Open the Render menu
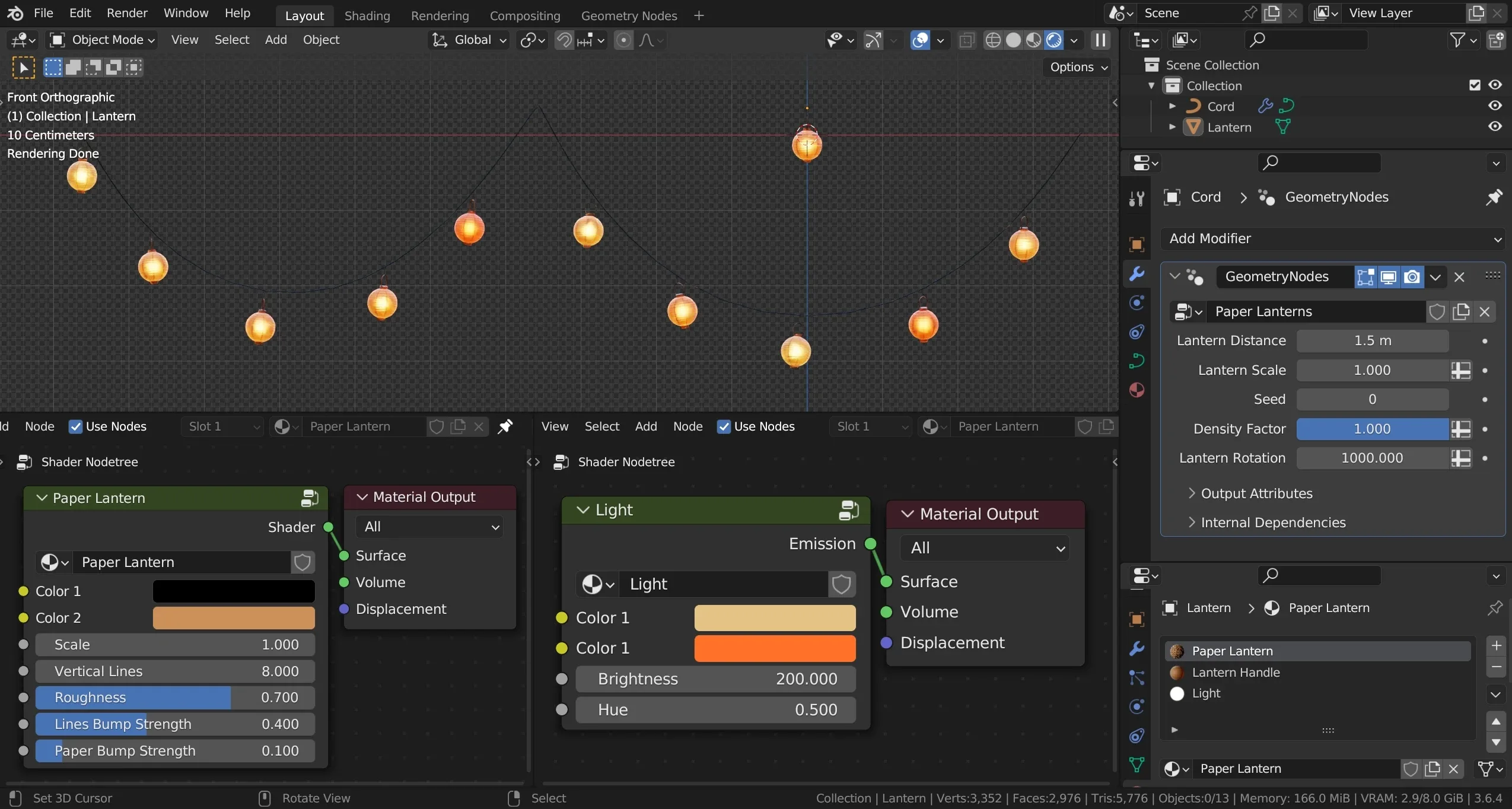 127,13
